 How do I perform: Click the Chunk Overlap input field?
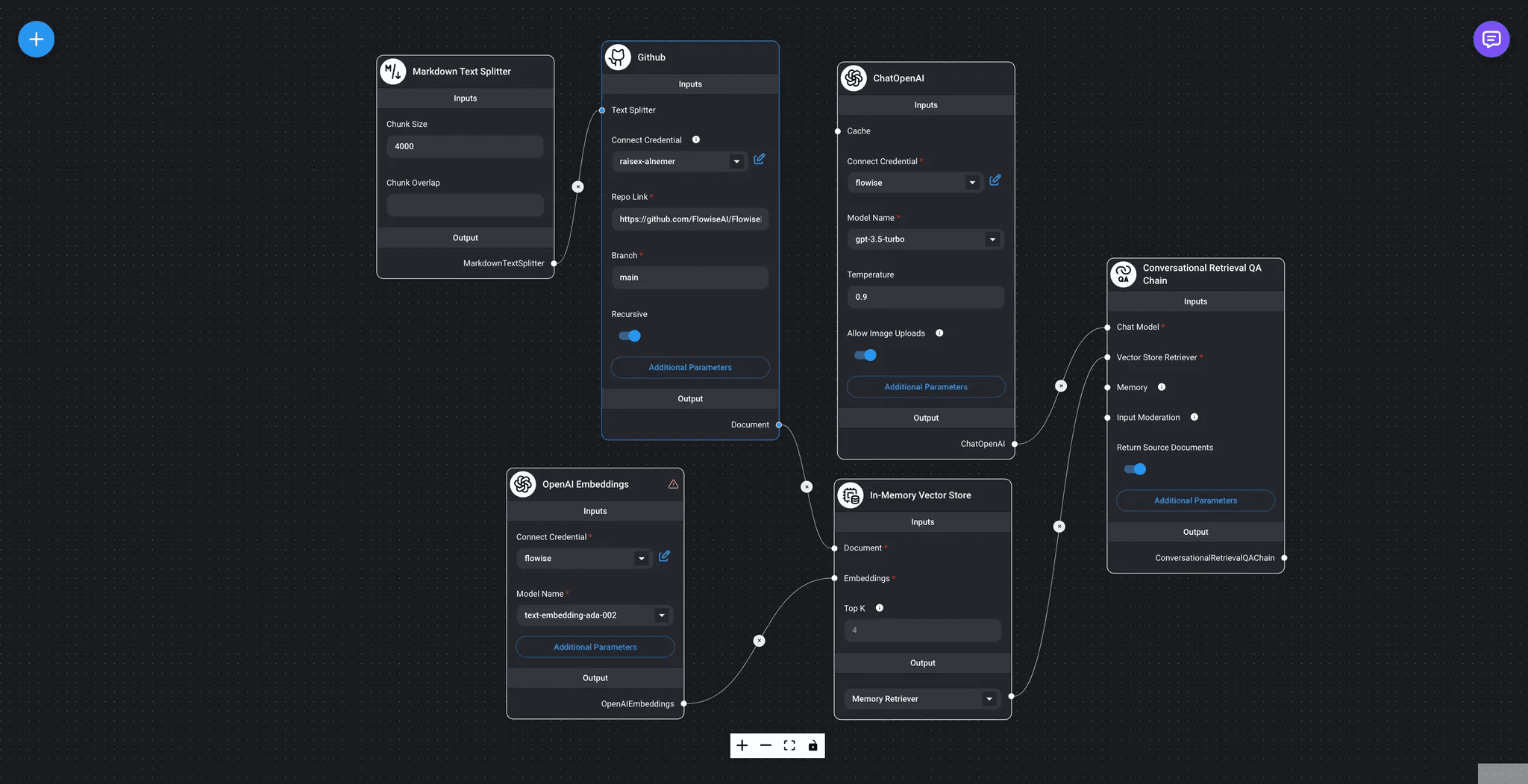tap(465, 205)
